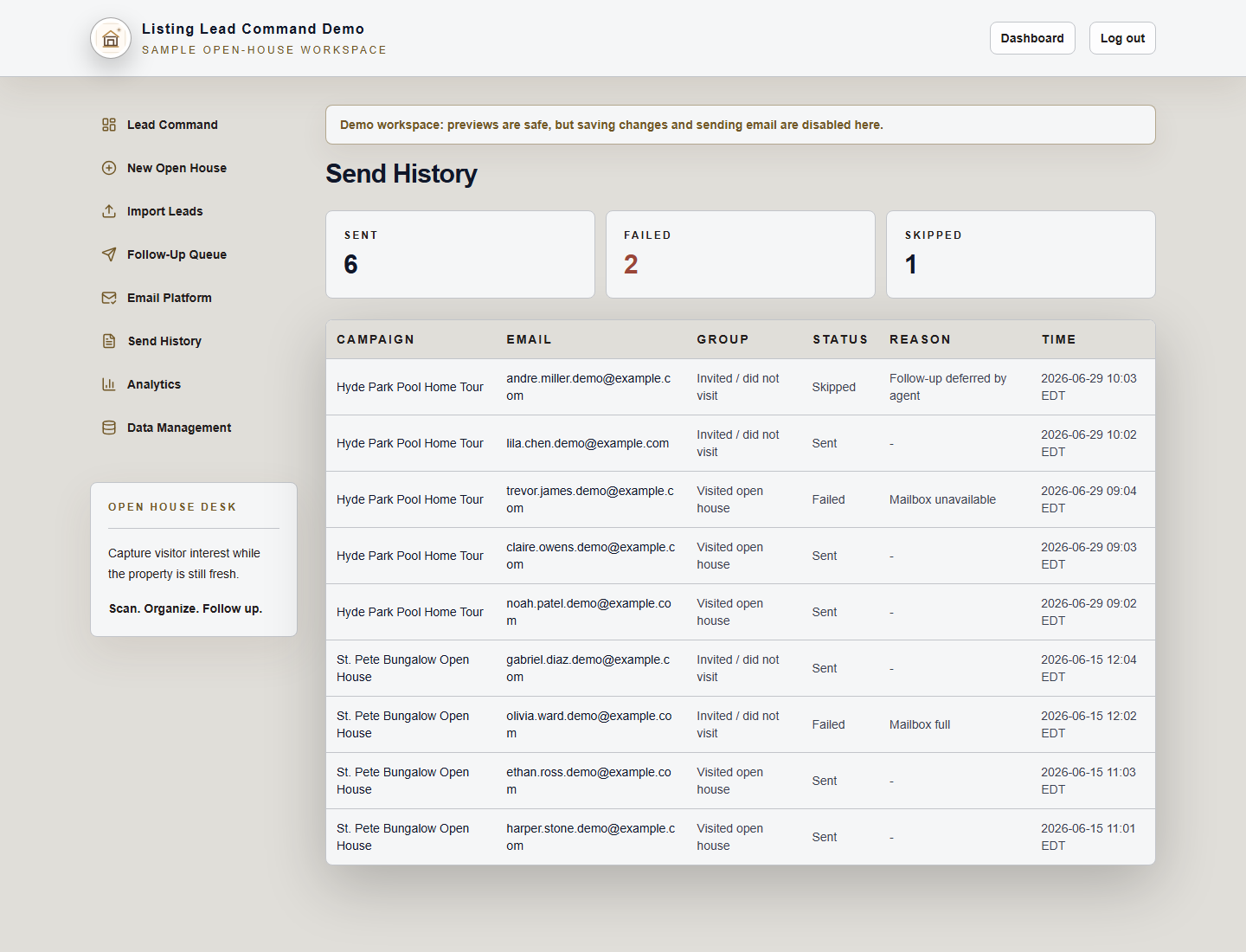Select harper.stone.demo@example.com email cell
1246x952 pixels.
click(x=590, y=837)
